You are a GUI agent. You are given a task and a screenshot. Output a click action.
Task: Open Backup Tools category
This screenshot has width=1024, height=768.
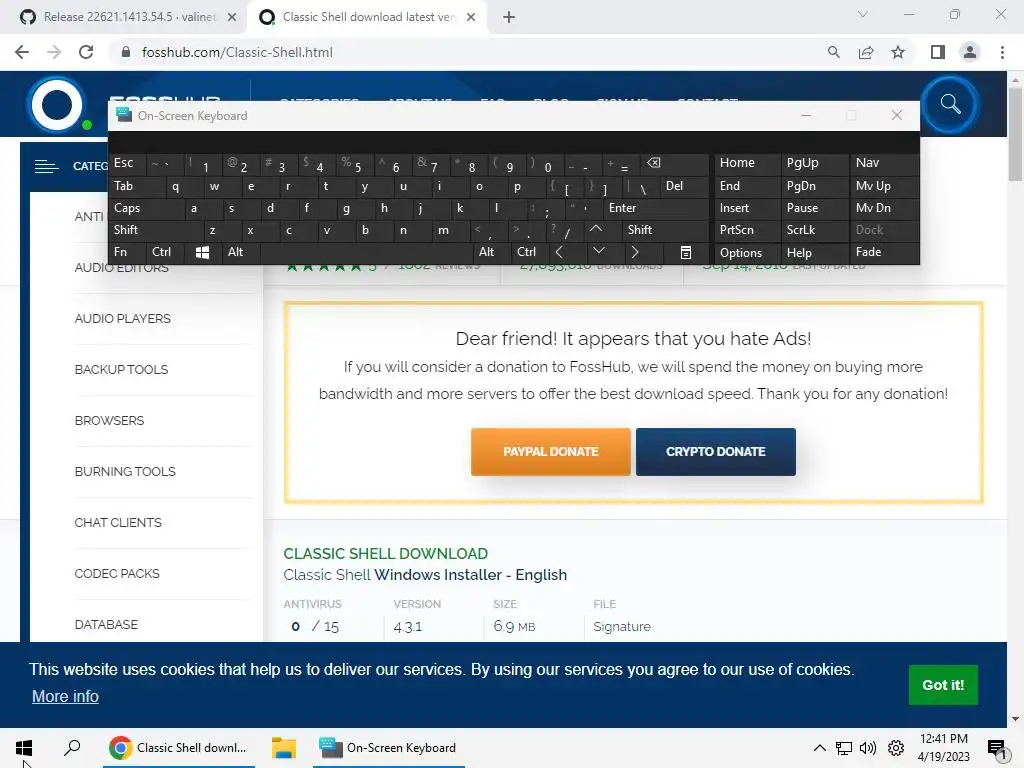[x=121, y=370]
